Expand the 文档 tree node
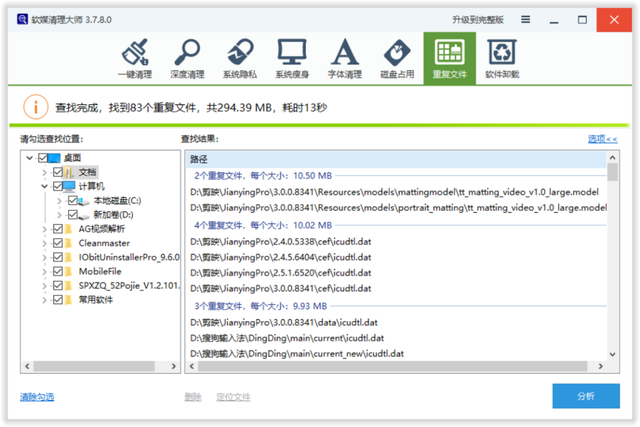This screenshot has height=427, width=640. click(x=44, y=172)
